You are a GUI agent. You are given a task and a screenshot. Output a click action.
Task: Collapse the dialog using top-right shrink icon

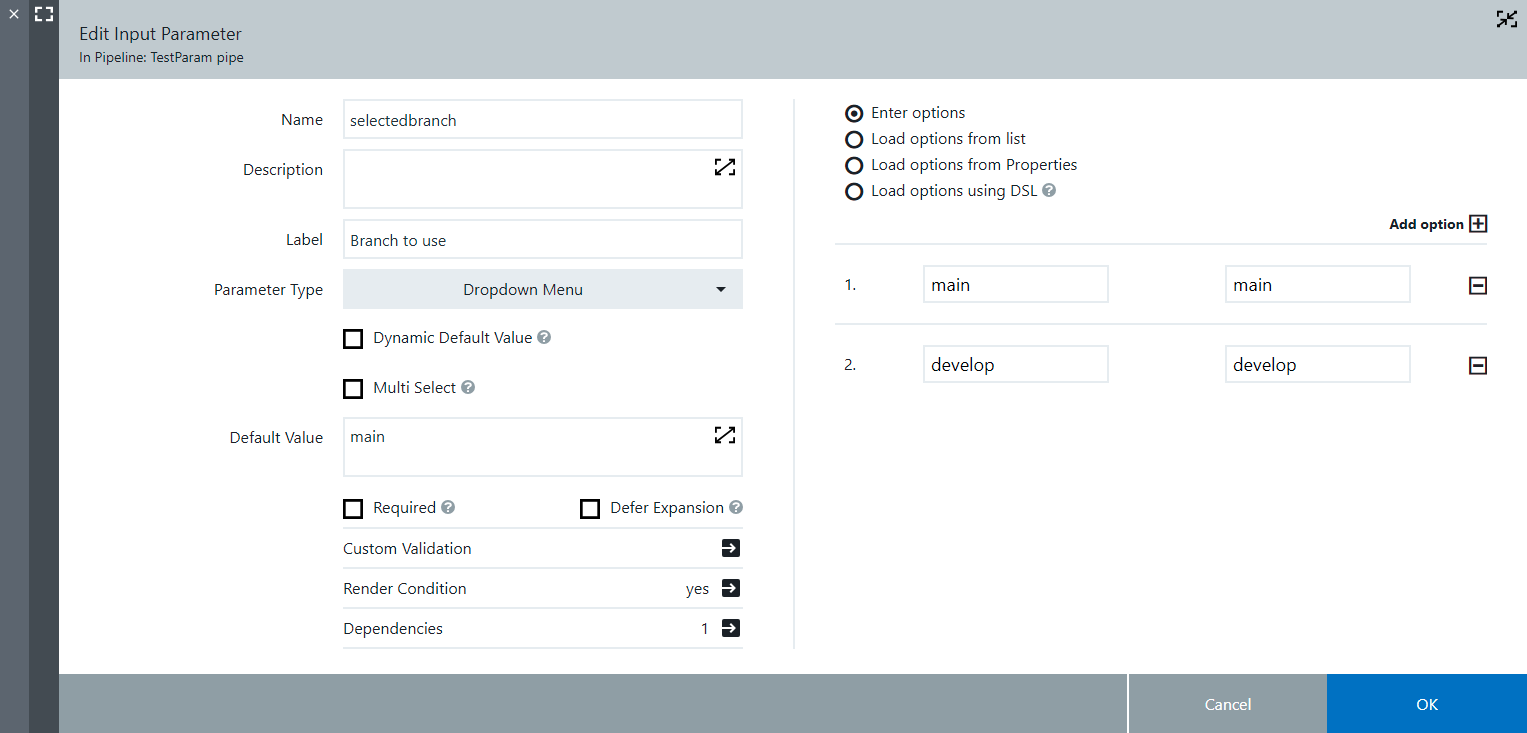point(1506,19)
